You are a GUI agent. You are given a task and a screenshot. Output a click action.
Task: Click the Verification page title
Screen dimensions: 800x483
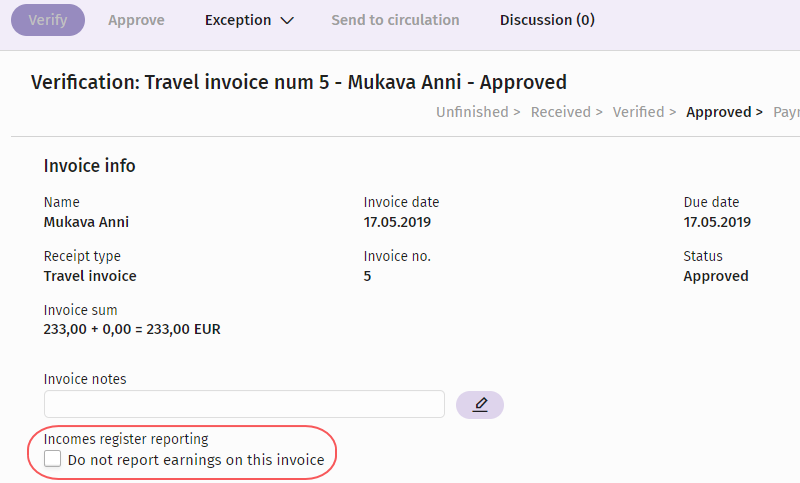click(x=298, y=82)
